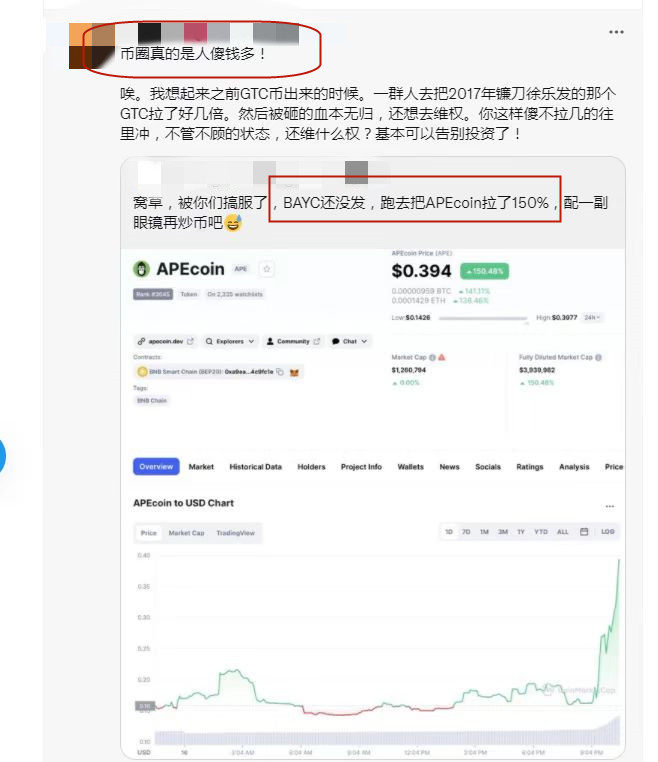658x762 pixels.
Task: Click the Fully Diluted Market Cap info icon
Action: (599, 357)
